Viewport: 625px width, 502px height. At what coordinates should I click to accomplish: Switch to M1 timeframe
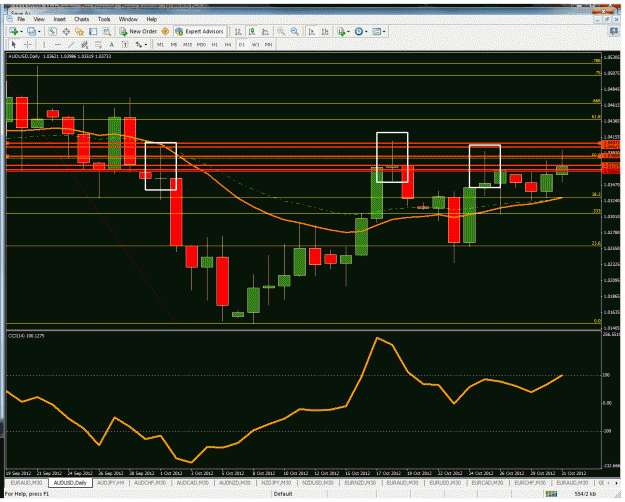[160, 45]
